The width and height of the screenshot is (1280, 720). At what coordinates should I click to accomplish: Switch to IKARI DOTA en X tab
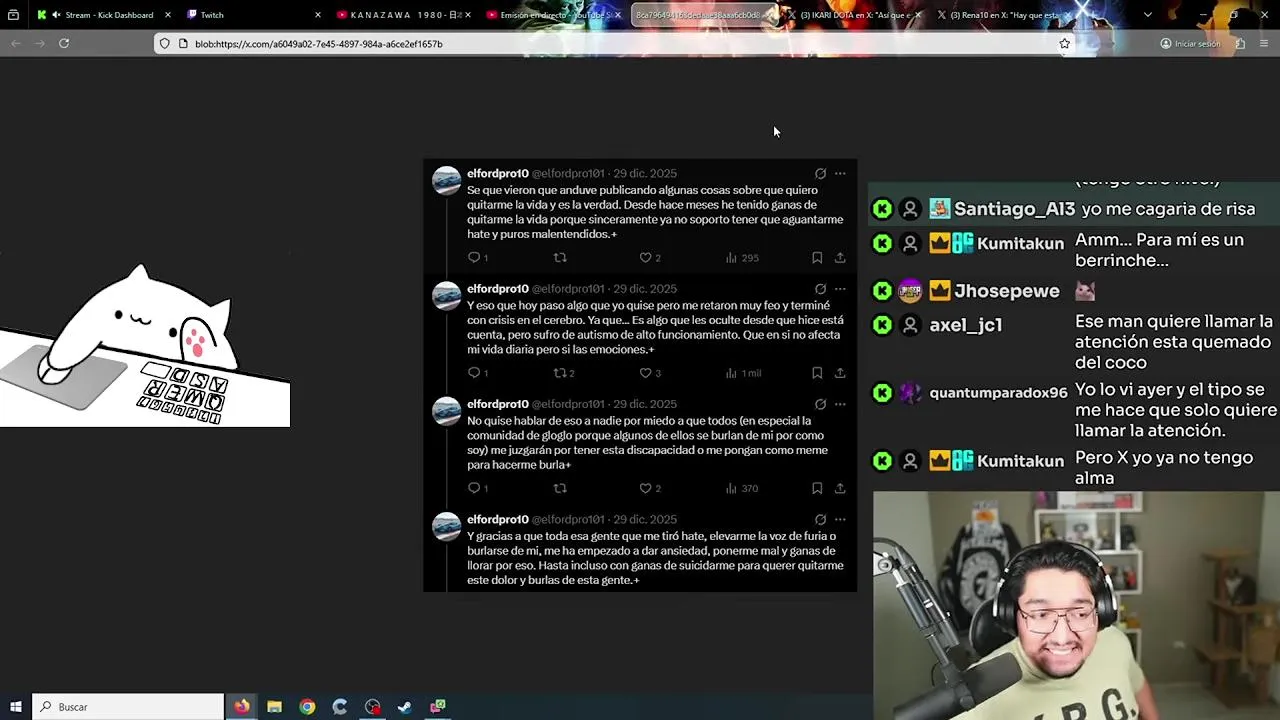(854, 15)
